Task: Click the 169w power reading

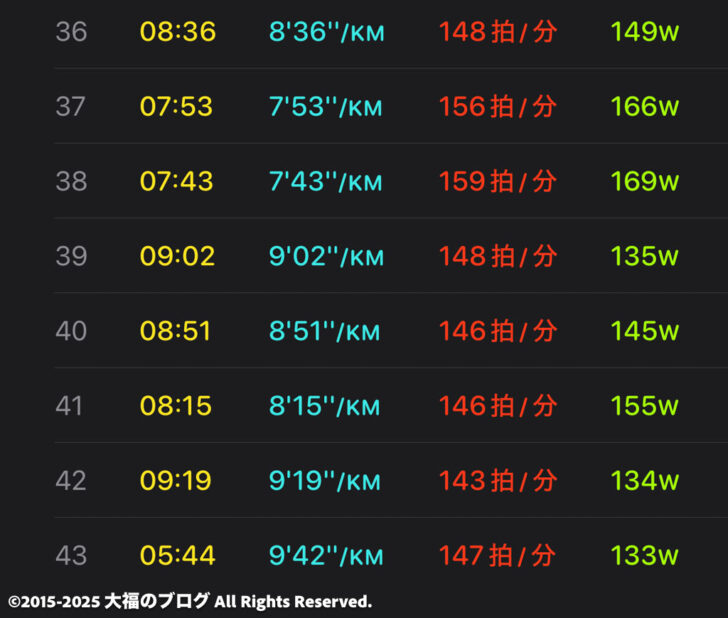Action: 644,182
